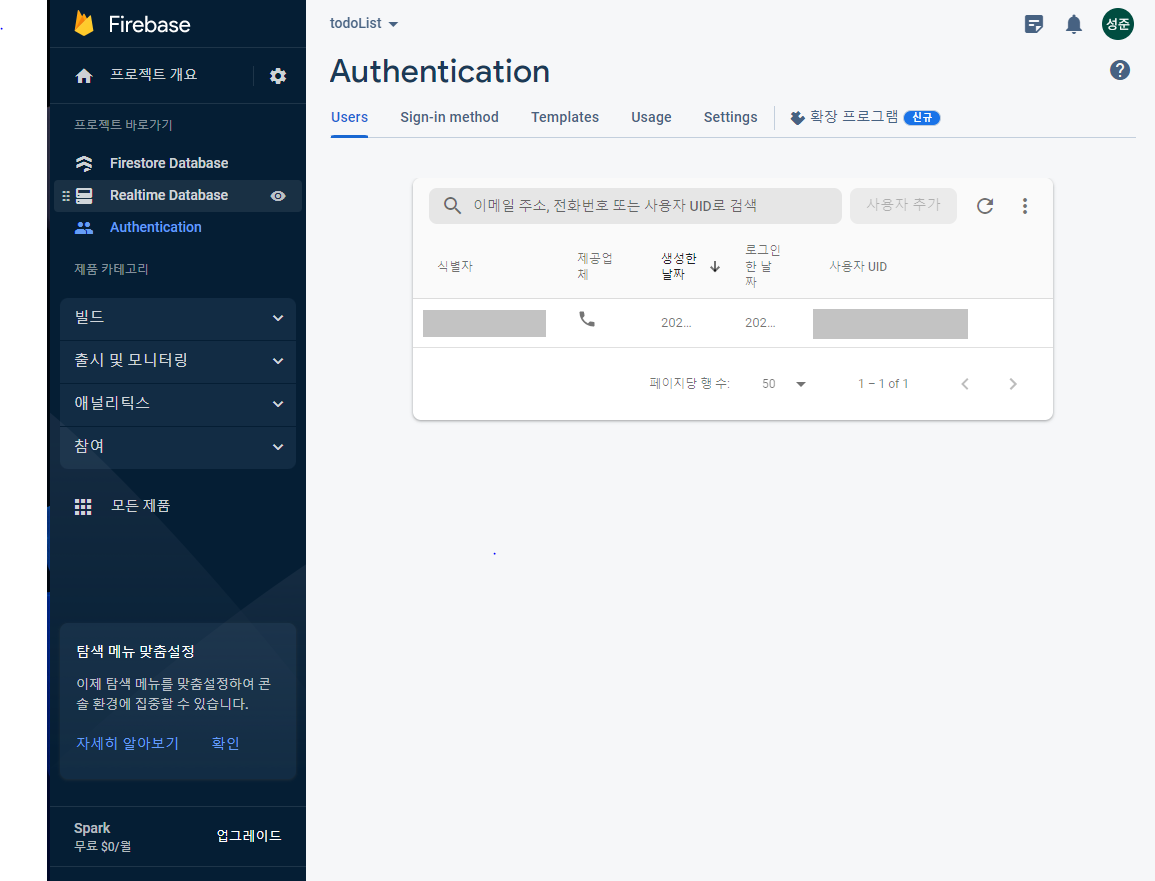Click the extensions puzzle icon

coord(797,118)
